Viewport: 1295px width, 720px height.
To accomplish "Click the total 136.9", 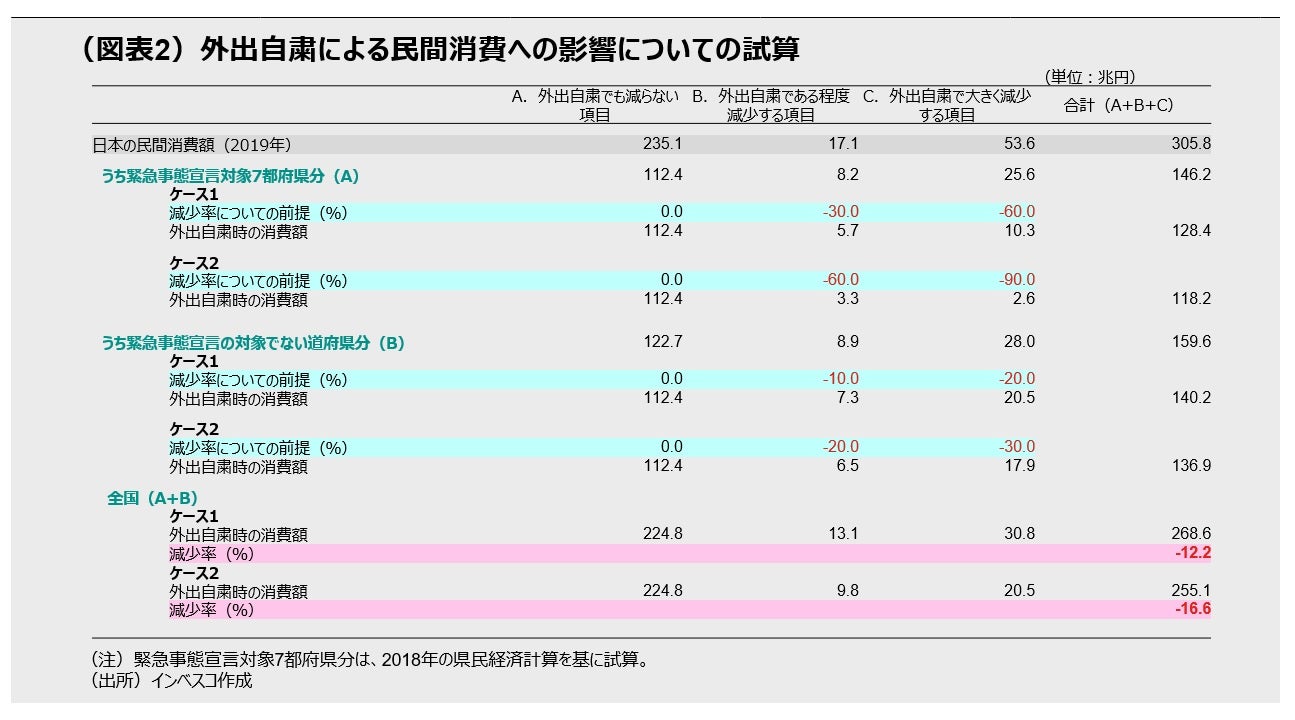I will point(1192,466).
